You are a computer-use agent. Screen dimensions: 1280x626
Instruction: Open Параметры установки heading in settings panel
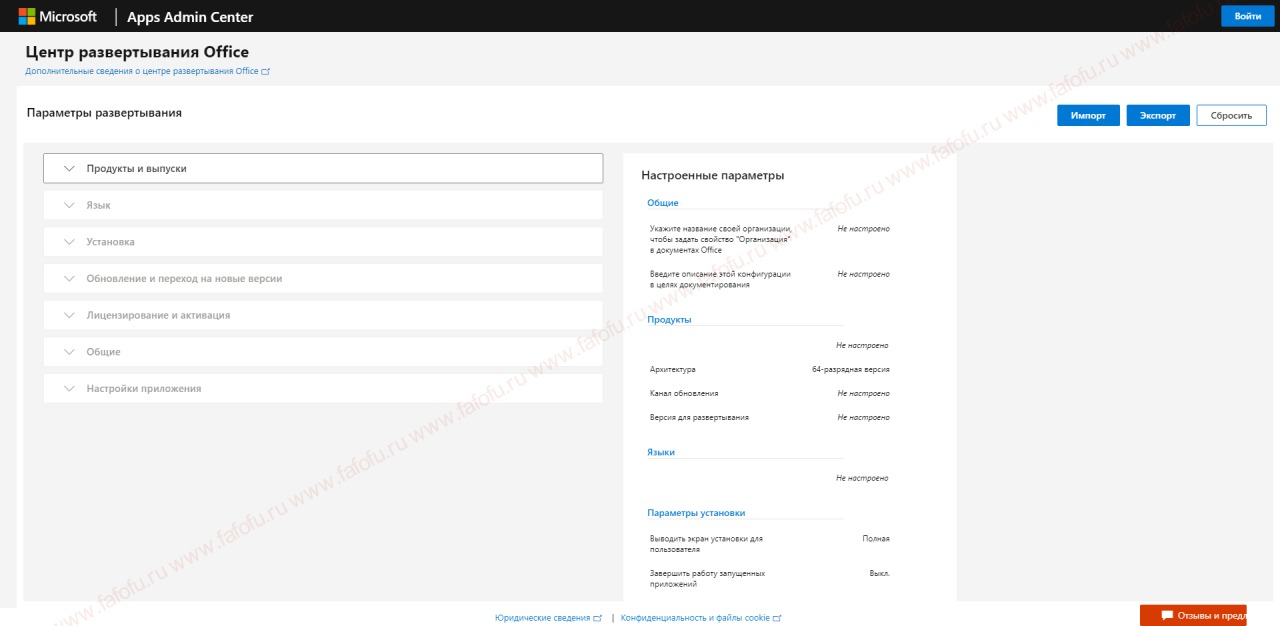coord(696,513)
